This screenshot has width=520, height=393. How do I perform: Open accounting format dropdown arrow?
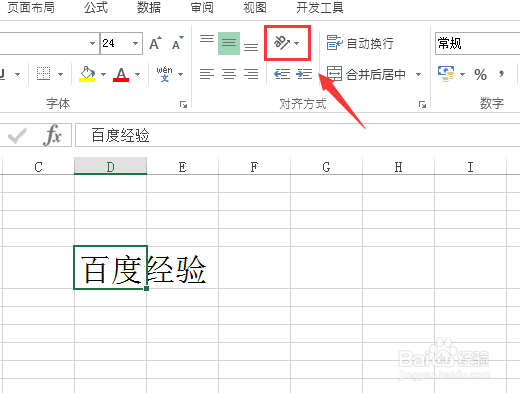462,74
